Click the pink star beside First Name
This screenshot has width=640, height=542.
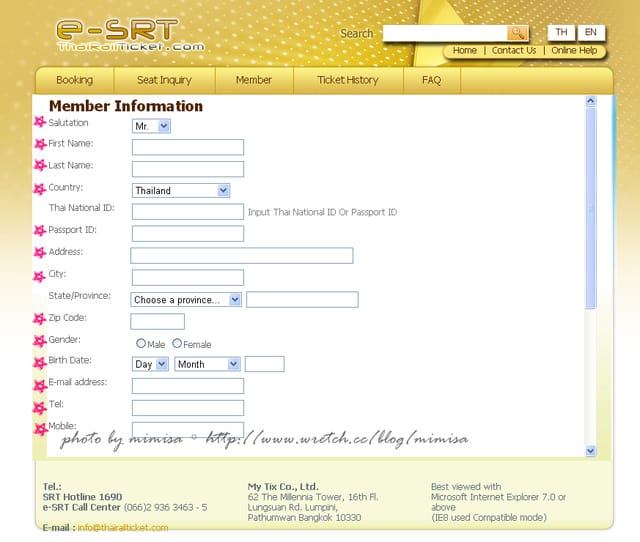point(40,144)
